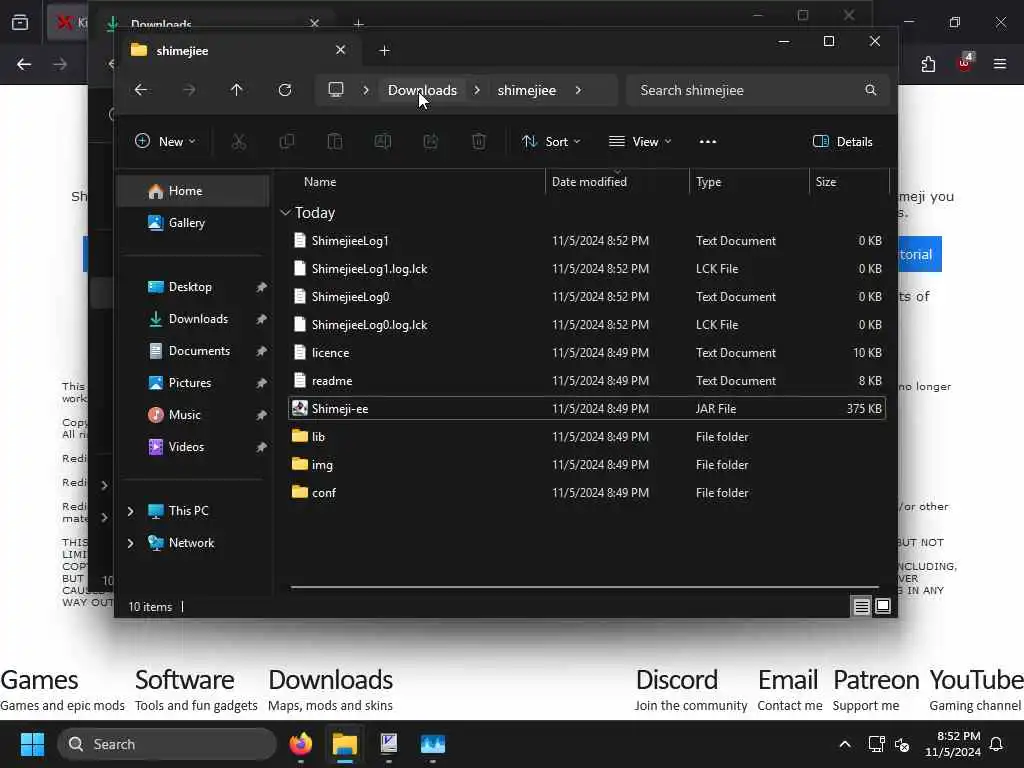The image size is (1024, 768).
Task: Show hidden system tray icons
Action: click(x=845, y=744)
